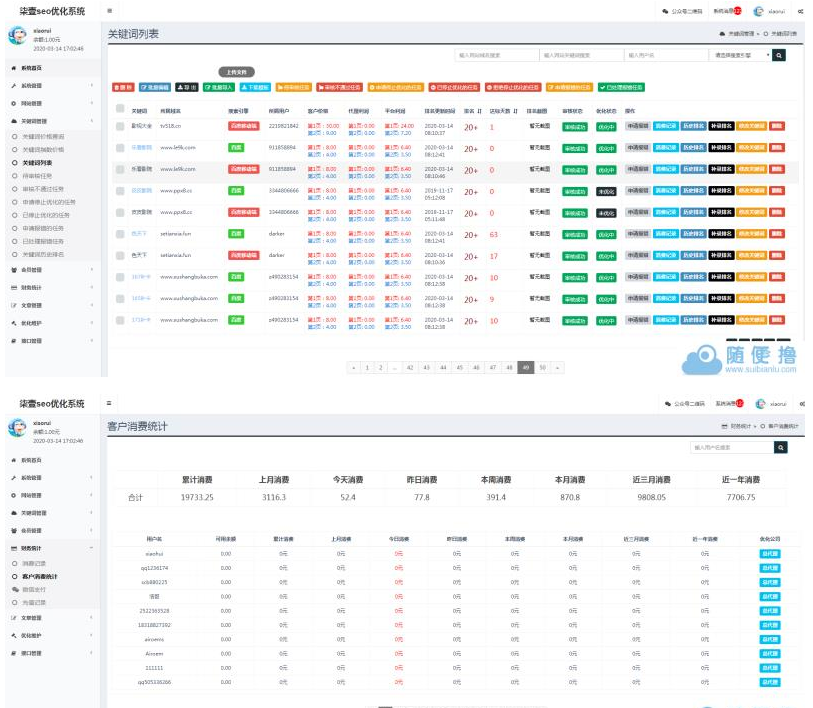Click the settings gears icon on keyword list header
The height and width of the screenshot is (708, 813).
pyautogui.click(x=801, y=11)
